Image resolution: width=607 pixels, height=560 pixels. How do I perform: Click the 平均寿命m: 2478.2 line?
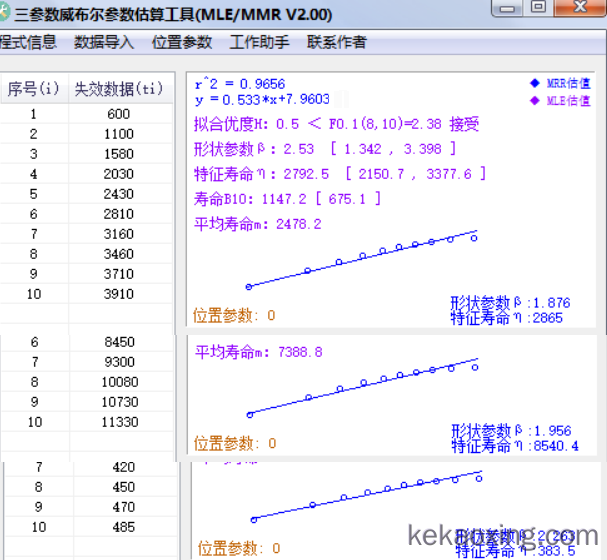click(258, 224)
